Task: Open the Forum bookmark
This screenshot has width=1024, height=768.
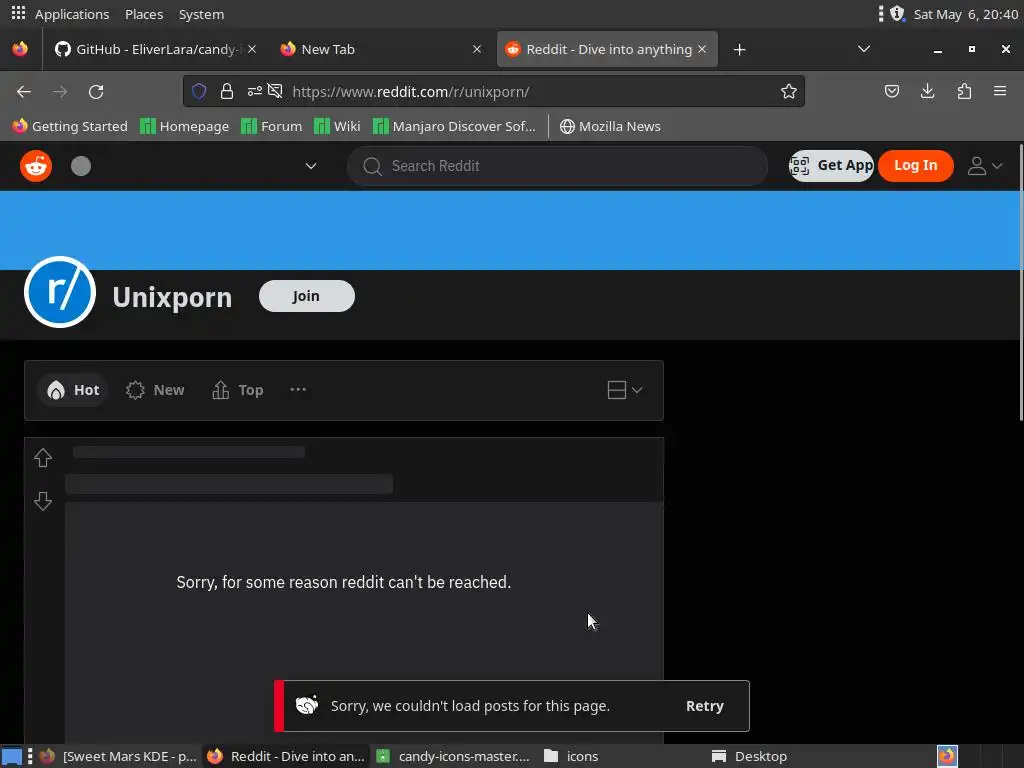Action: [x=272, y=126]
